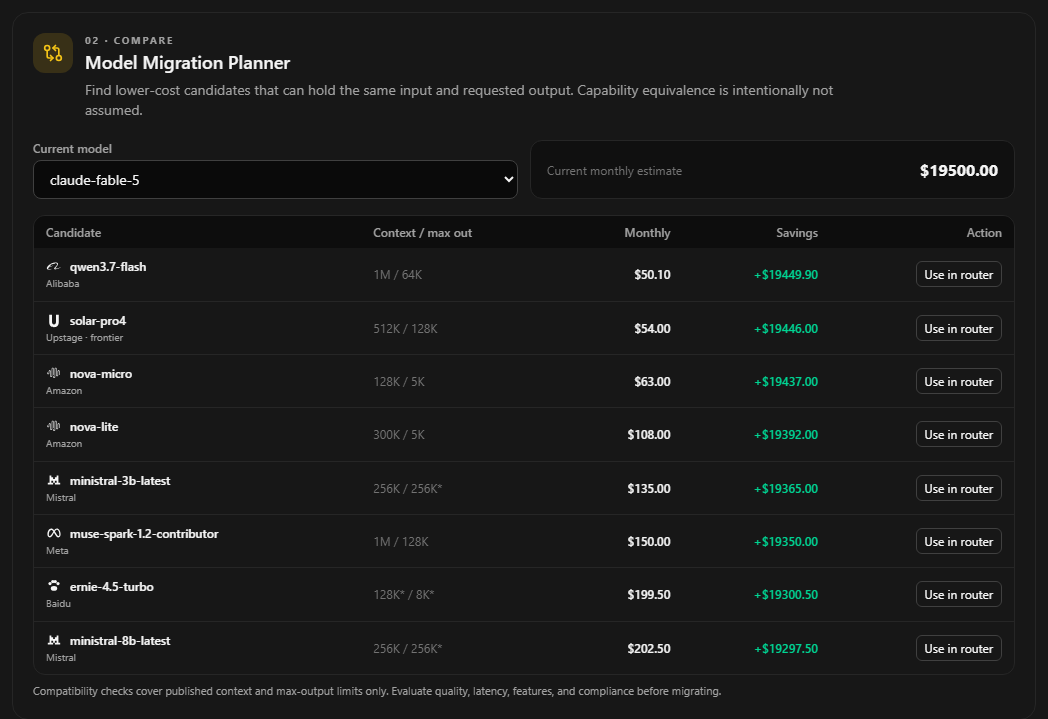Click the 512K / 128K context value

coord(405,328)
